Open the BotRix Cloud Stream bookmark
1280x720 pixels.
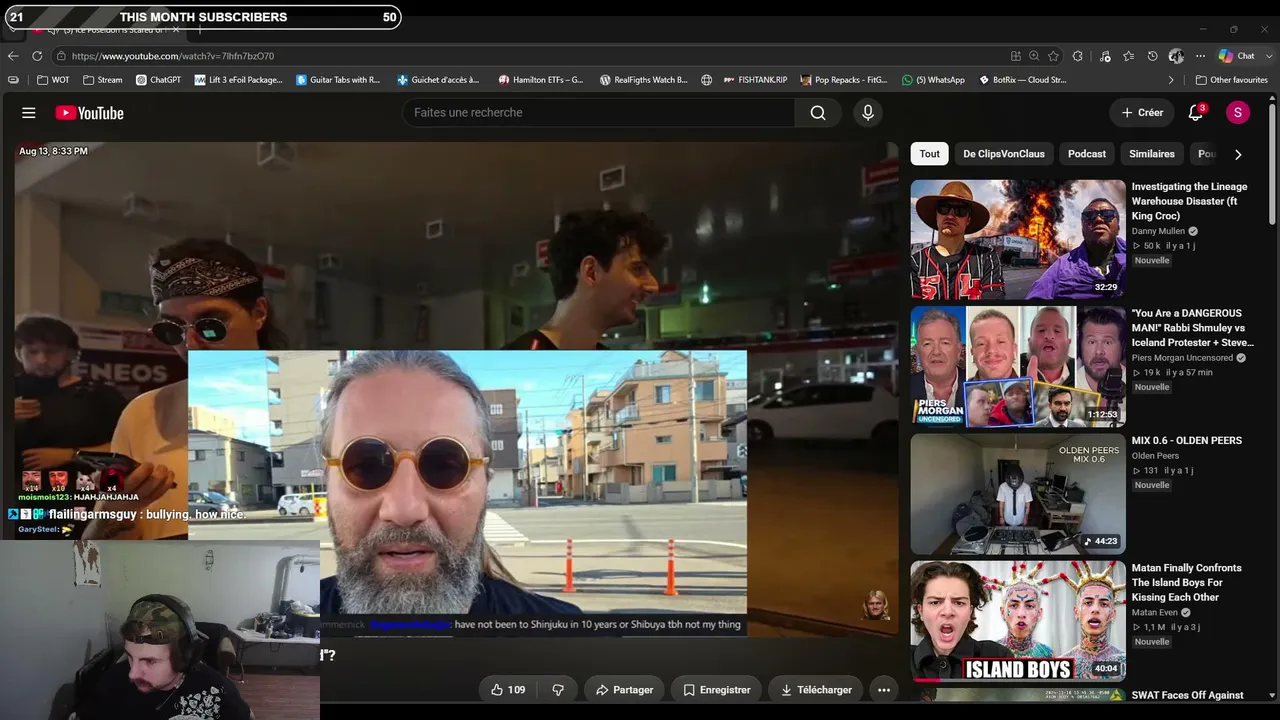1022,80
